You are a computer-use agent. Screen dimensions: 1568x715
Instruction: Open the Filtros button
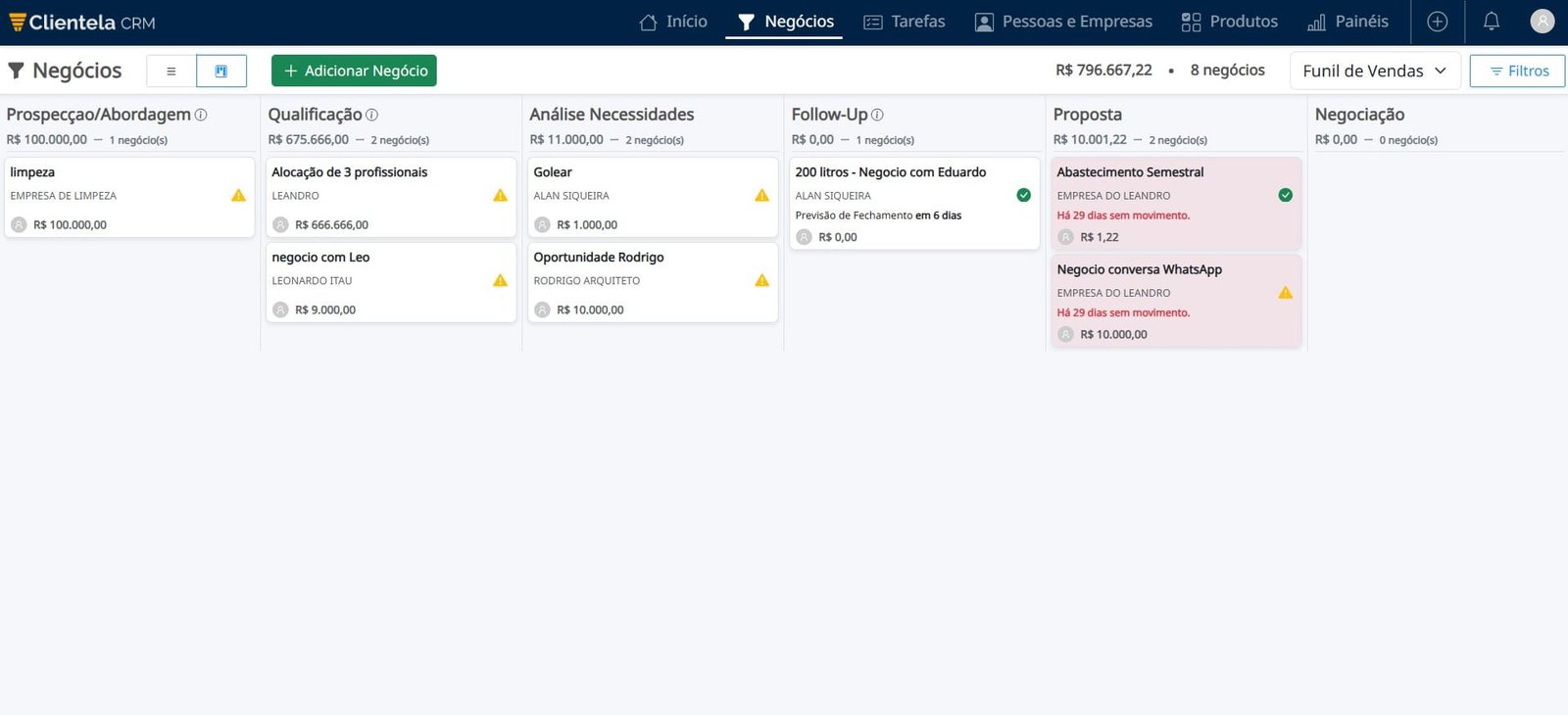click(1517, 71)
